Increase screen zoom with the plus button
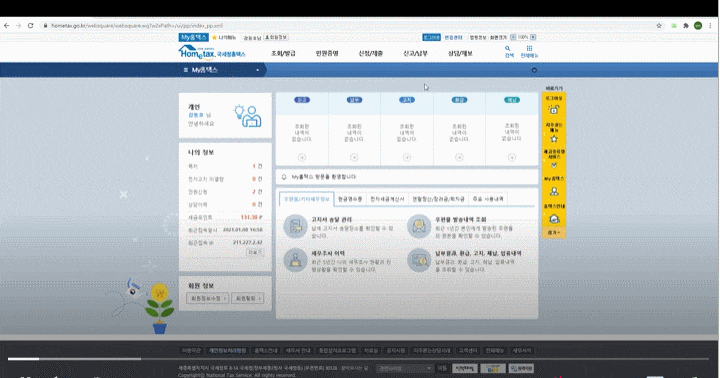The width and height of the screenshot is (720, 378). pos(533,37)
